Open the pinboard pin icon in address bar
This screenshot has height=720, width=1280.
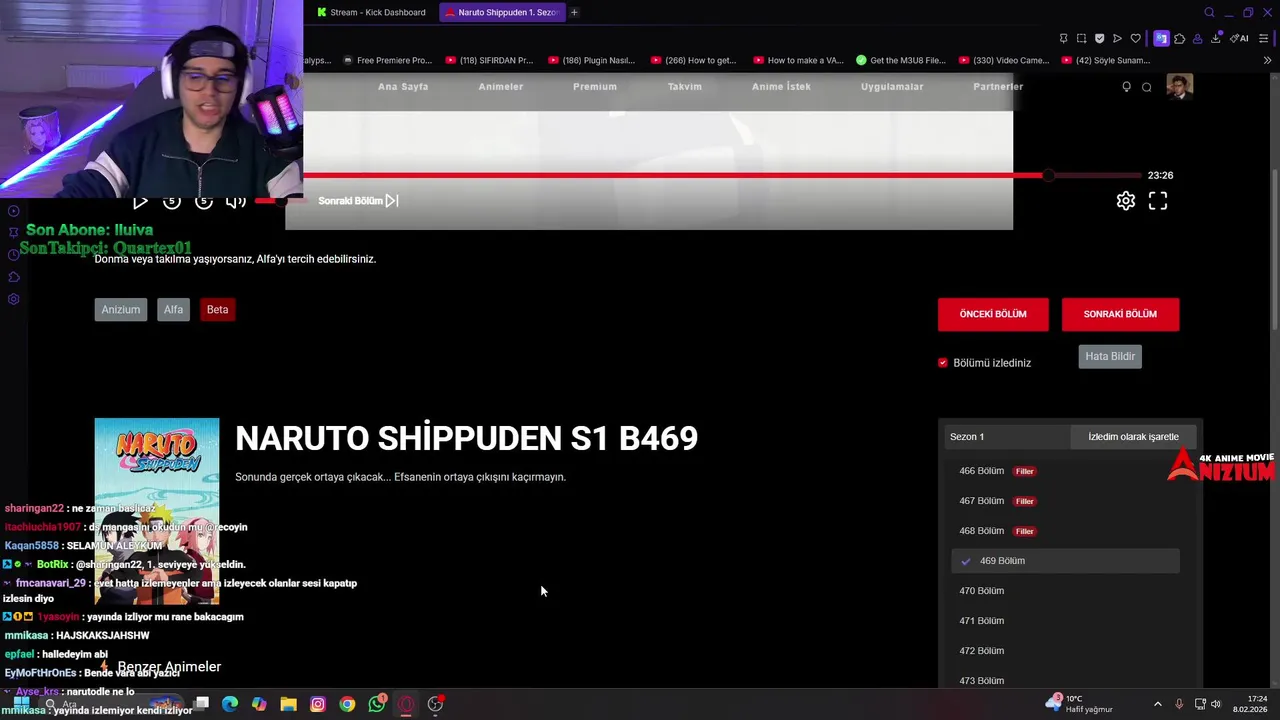point(1063,39)
